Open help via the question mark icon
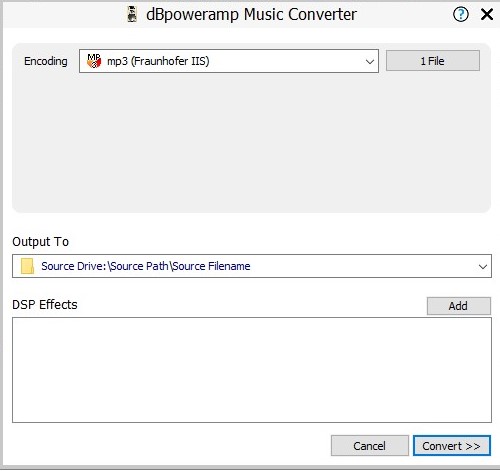500x471 pixels. (x=461, y=14)
